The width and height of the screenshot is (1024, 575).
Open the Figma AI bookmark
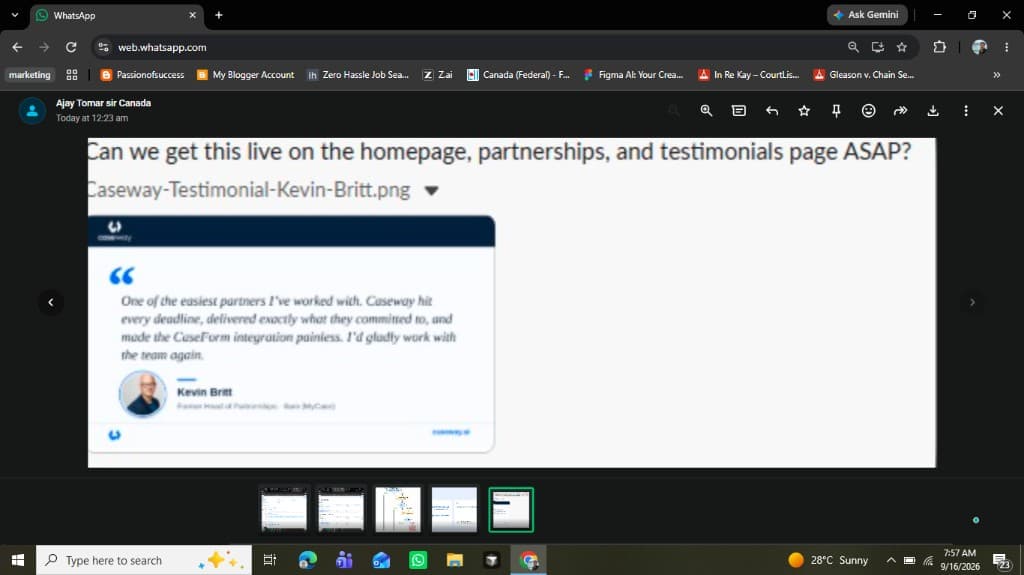[x=633, y=74]
